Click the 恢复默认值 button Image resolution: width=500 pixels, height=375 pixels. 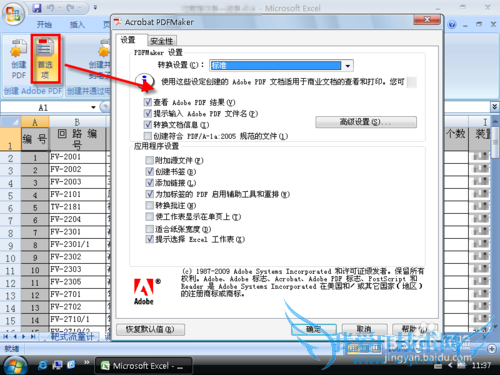click(150, 329)
